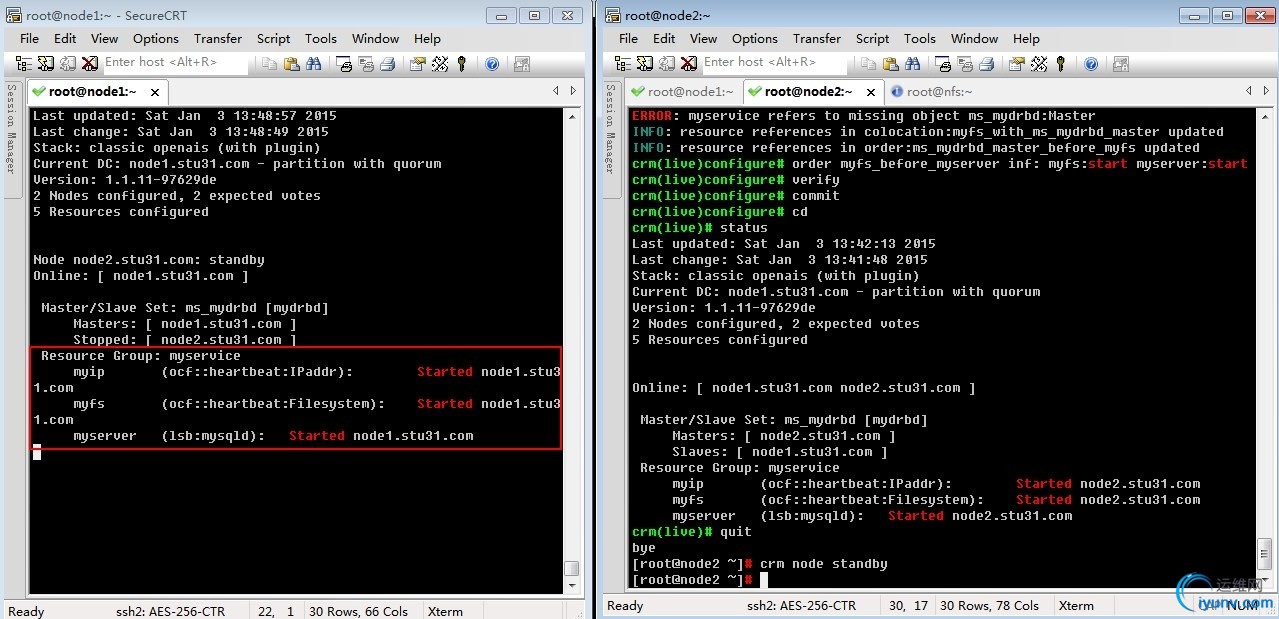The height and width of the screenshot is (619, 1279).
Task: Click Disconnect icon in node2 window toolbar
Action: (688, 63)
